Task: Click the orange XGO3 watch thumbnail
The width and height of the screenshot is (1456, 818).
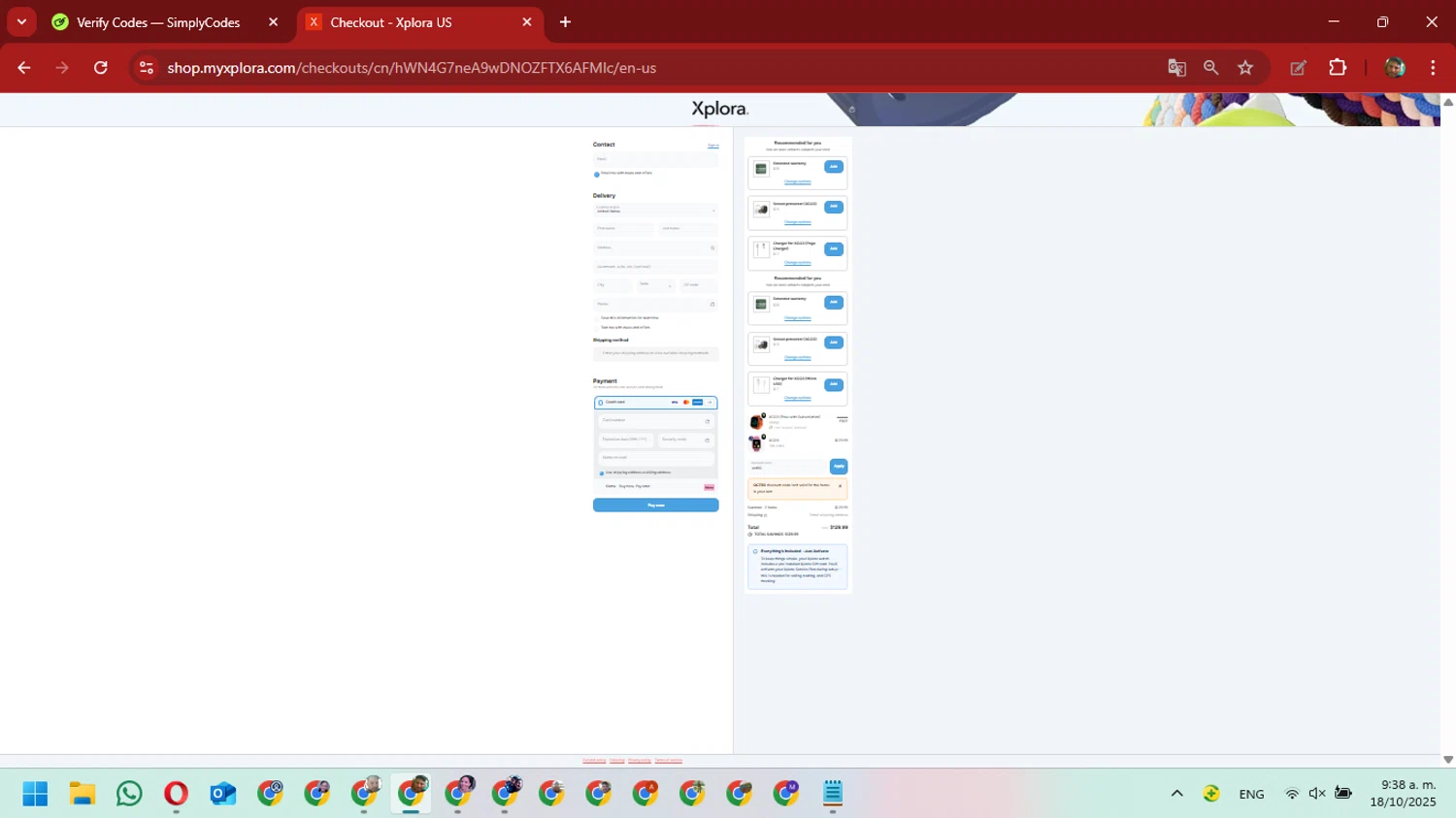Action: 756,422
